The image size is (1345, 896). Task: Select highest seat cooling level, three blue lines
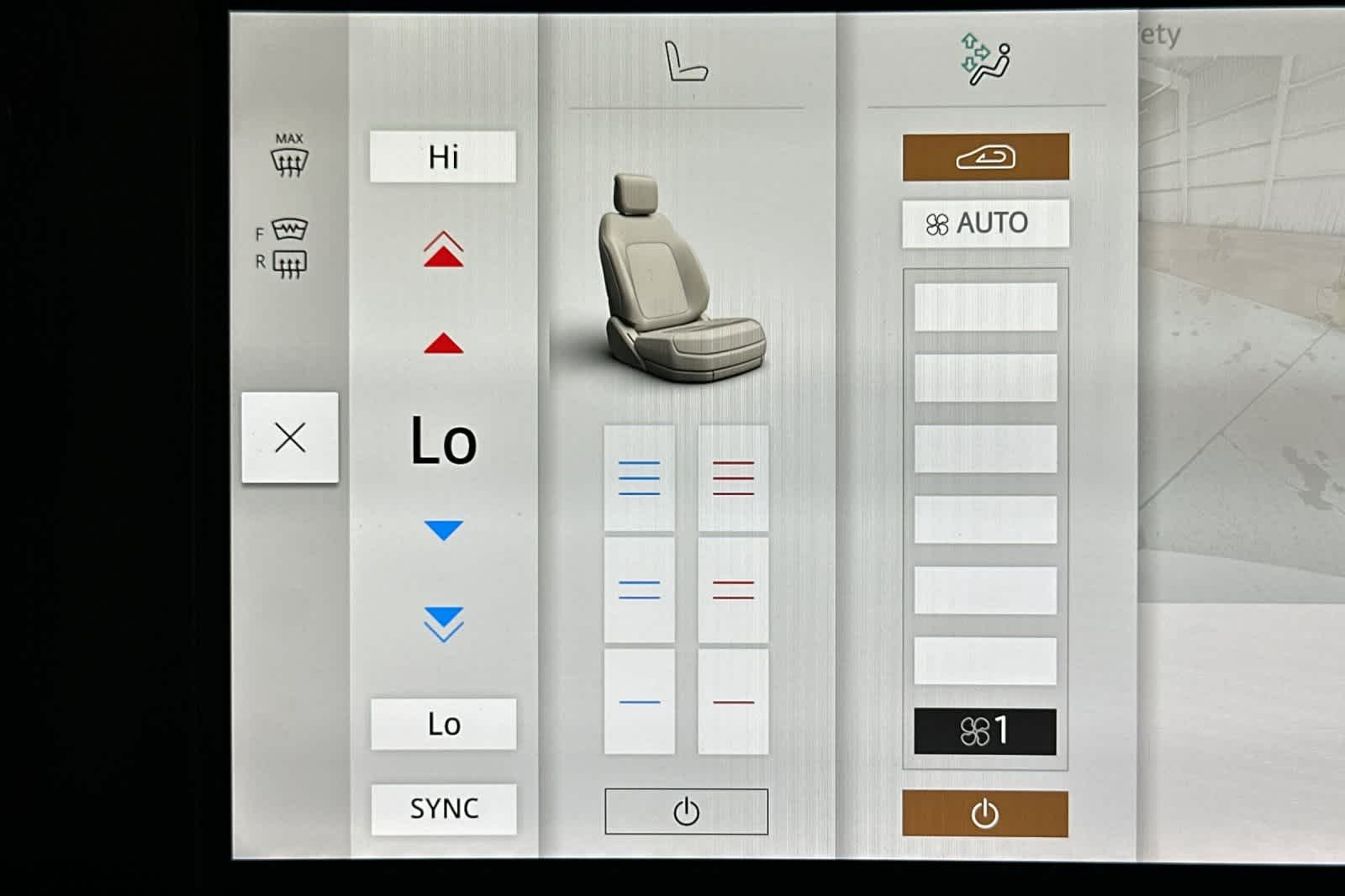(639, 478)
